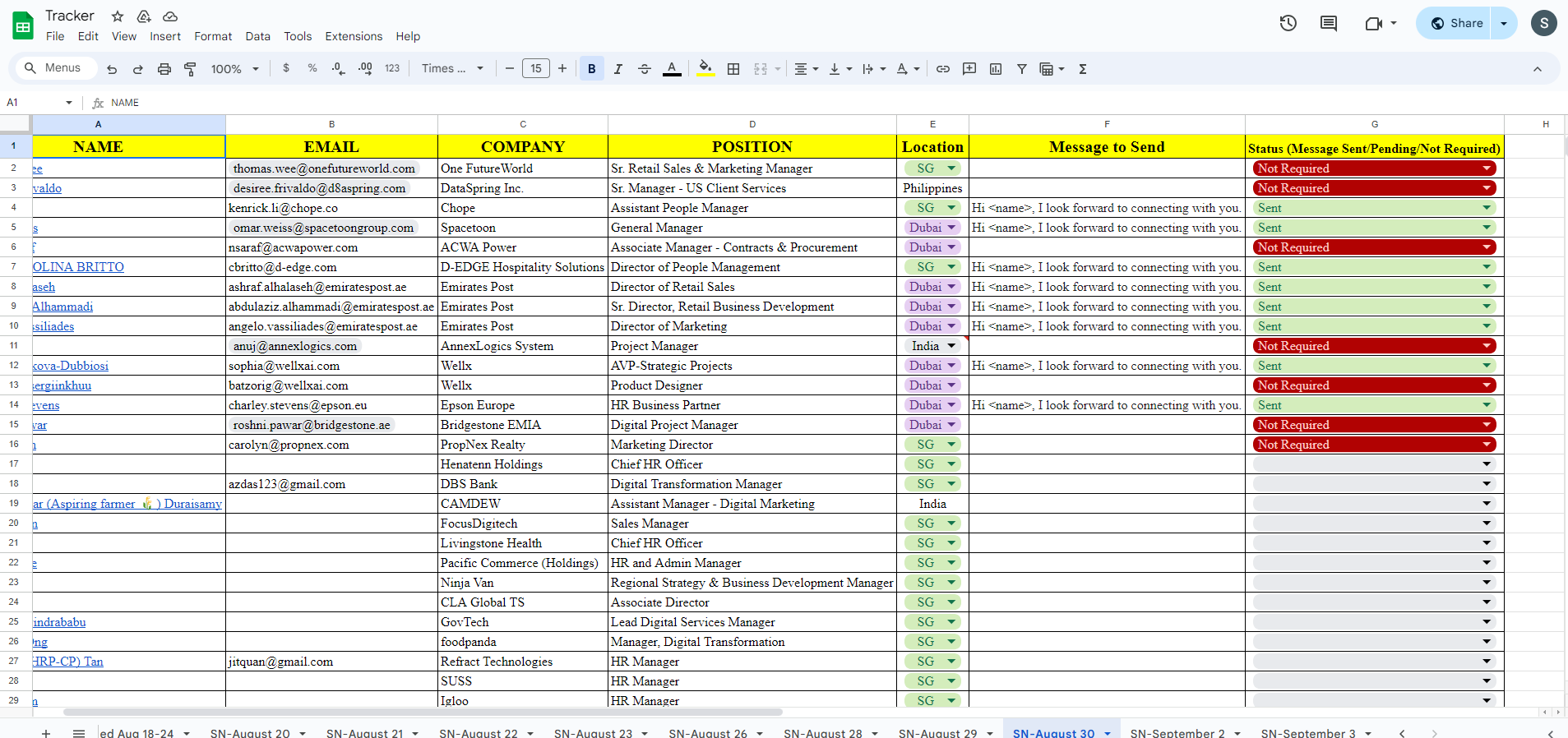Add a comment from toolbar
Viewport: 1568px width, 738px height.
[x=969, y=69]
